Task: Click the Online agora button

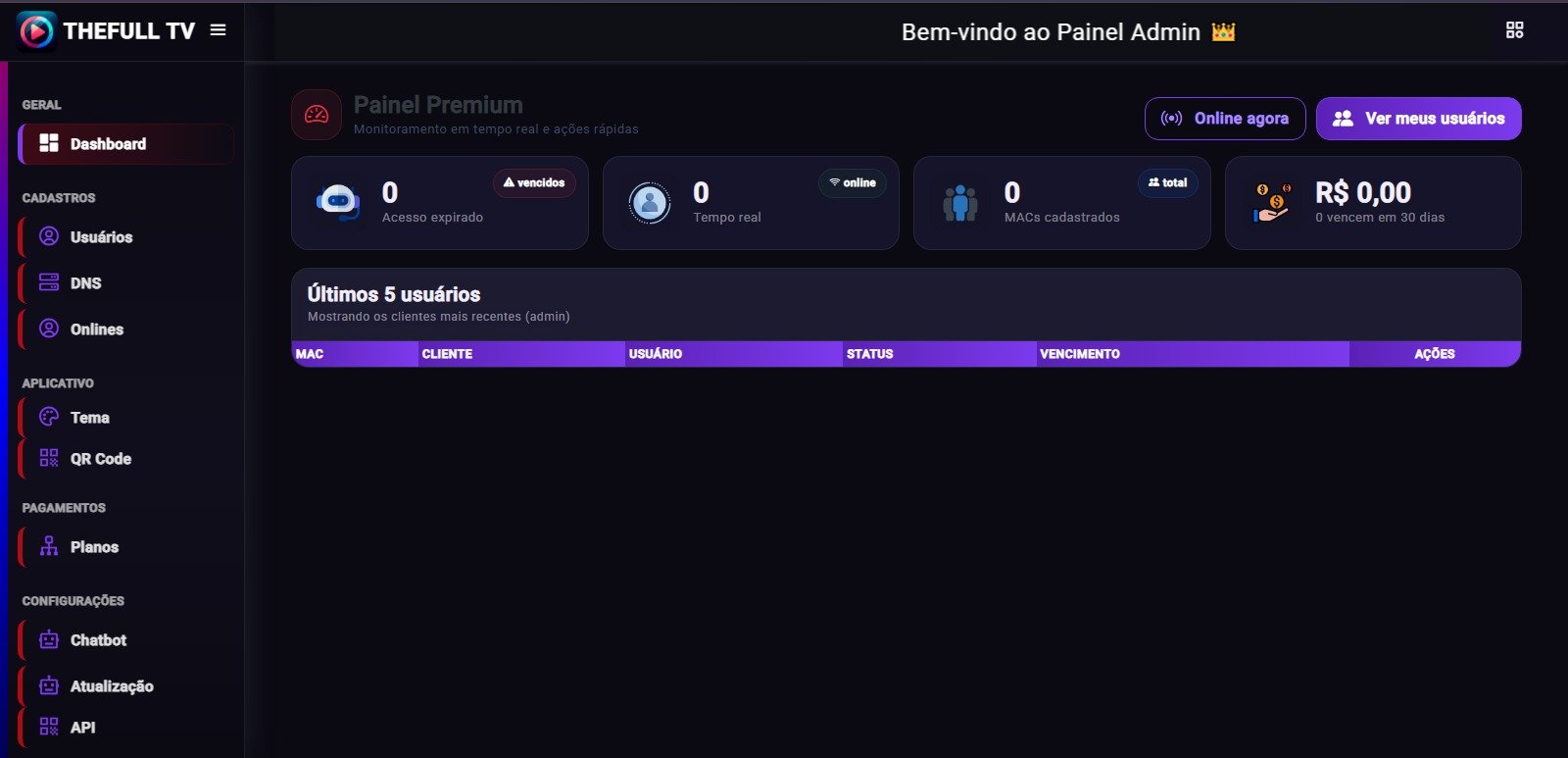Action: [x=1225, y=119]
